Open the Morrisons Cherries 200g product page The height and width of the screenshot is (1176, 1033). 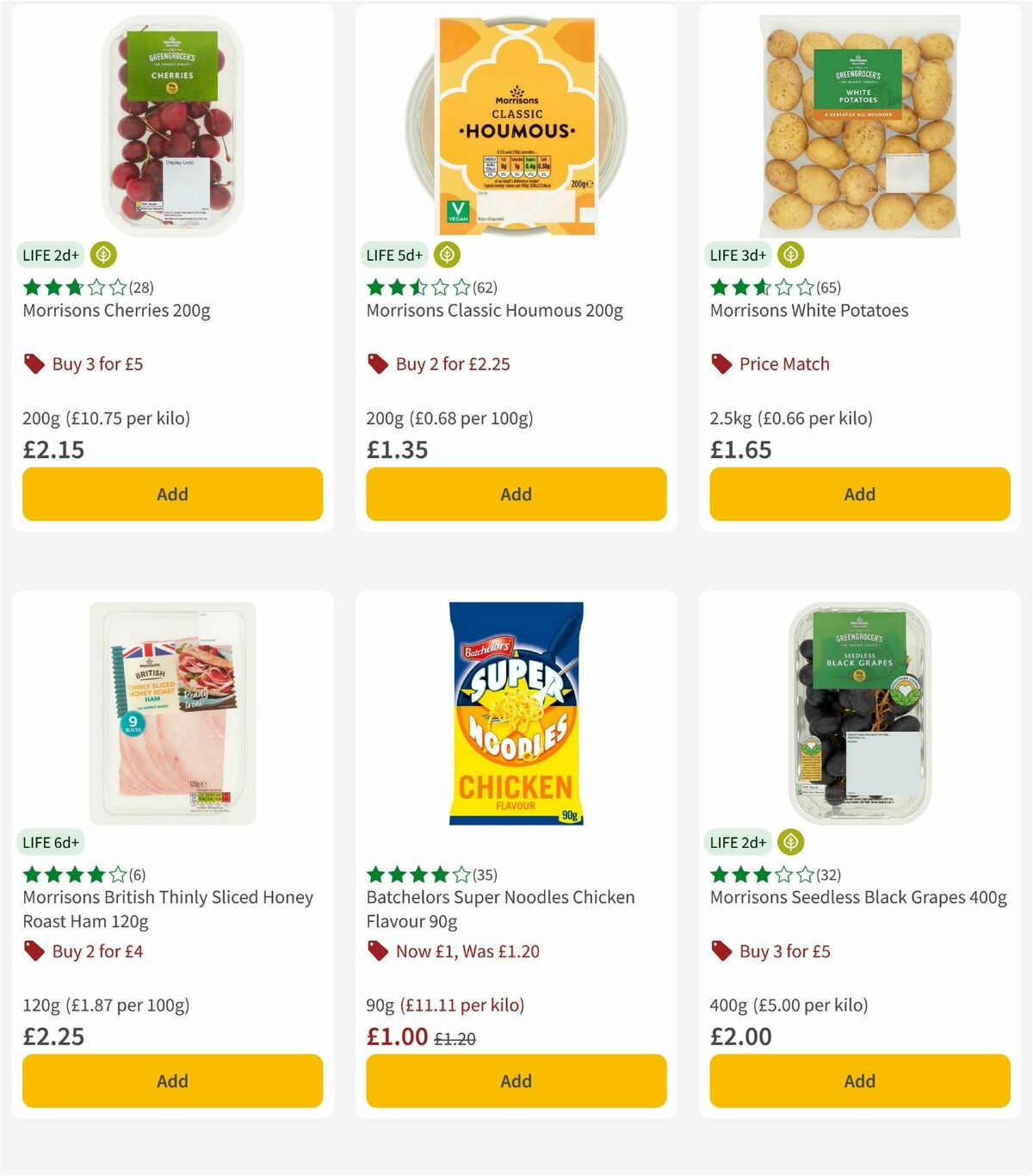pyautogui.click(x=115, y=310)
